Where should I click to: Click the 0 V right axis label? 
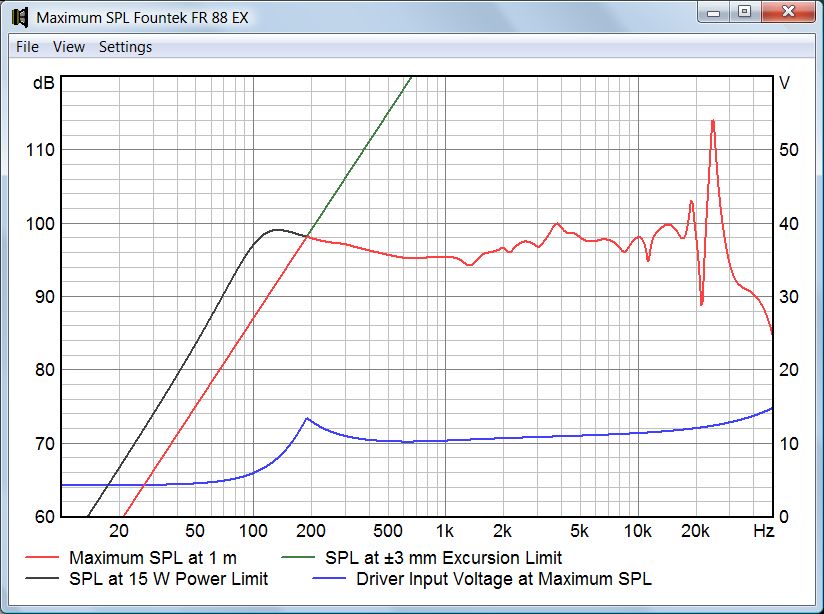[784, 517]
